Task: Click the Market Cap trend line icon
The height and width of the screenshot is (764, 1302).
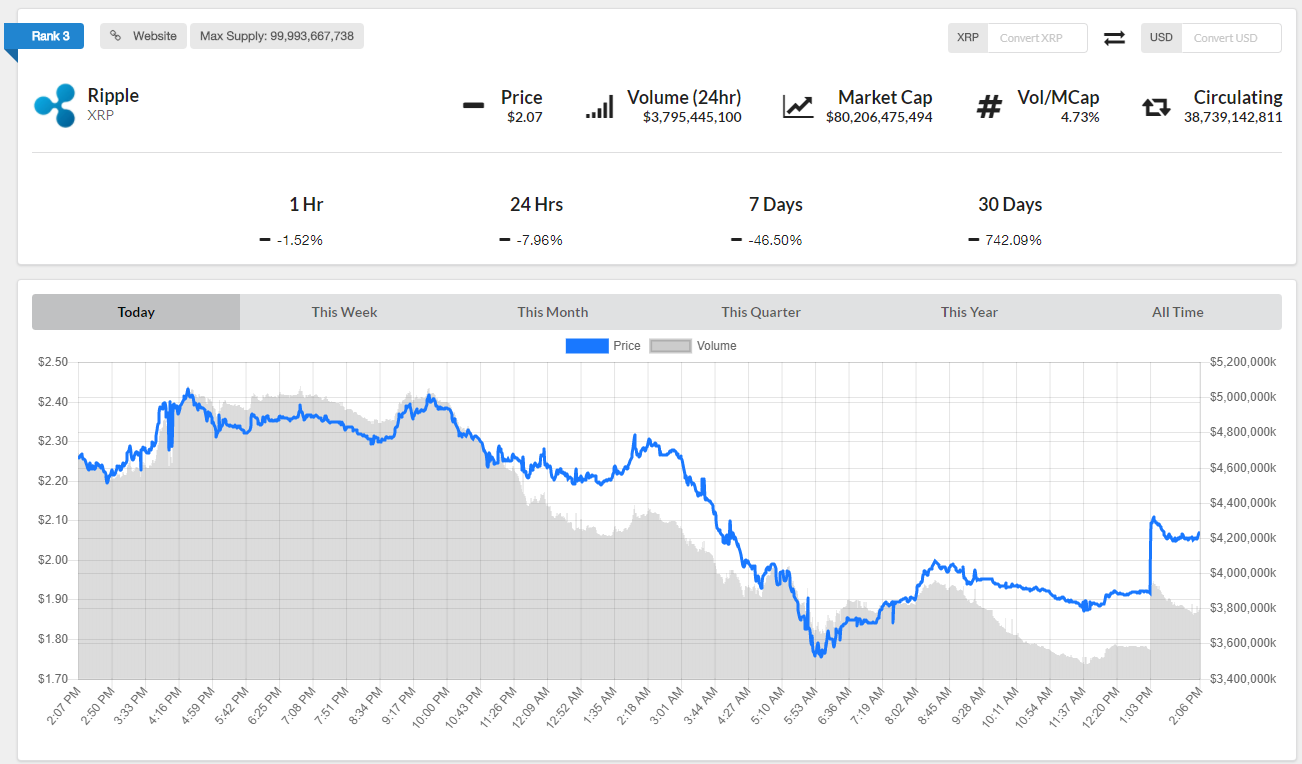Action: click(798, 106)
